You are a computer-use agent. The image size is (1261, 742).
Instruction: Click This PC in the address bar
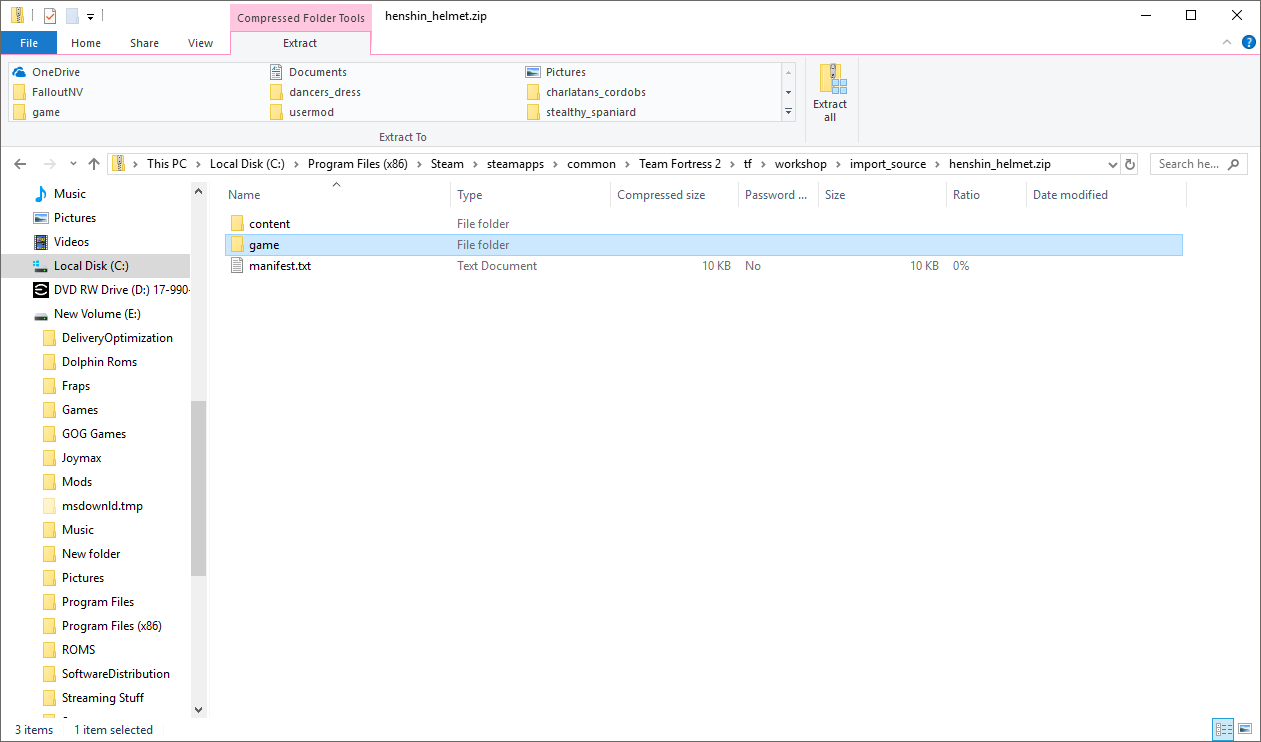point(166,164)
